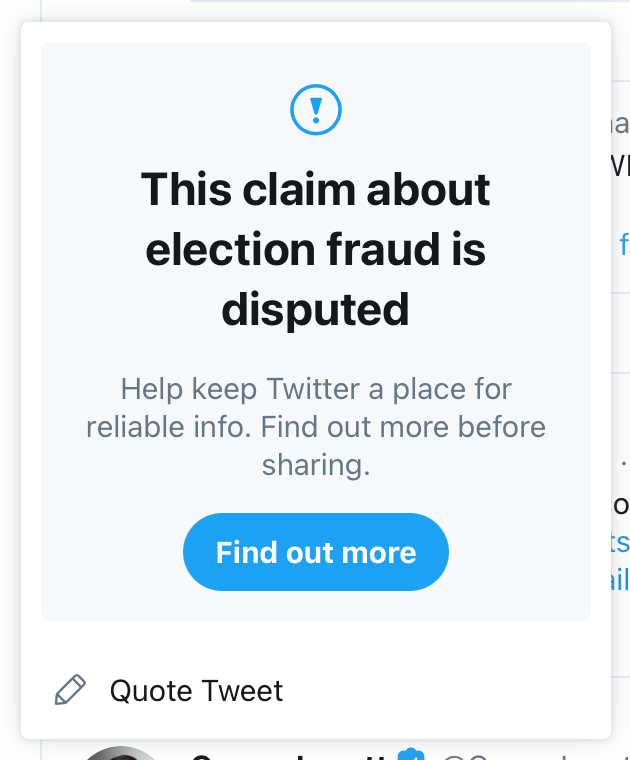Viewport: 630px width, 760px height.
Task: Open the cut-off blue link ending in 'ts'
Action: 620,542
